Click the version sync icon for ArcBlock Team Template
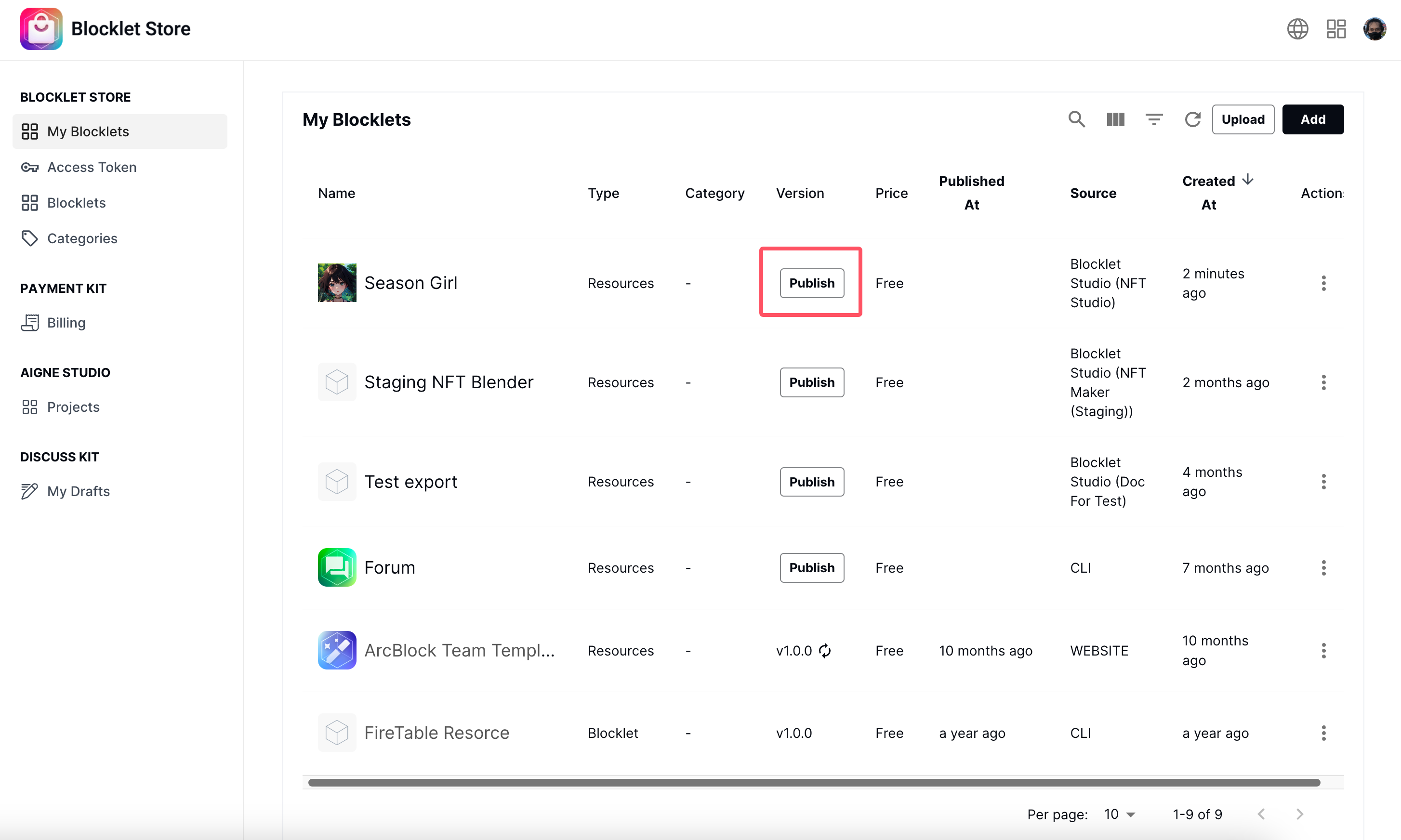This screenshot has width=1401, height=840. point(825,650)
